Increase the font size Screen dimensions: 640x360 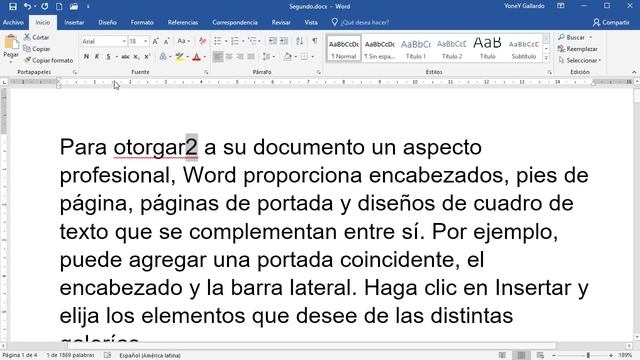click(155, 41)
